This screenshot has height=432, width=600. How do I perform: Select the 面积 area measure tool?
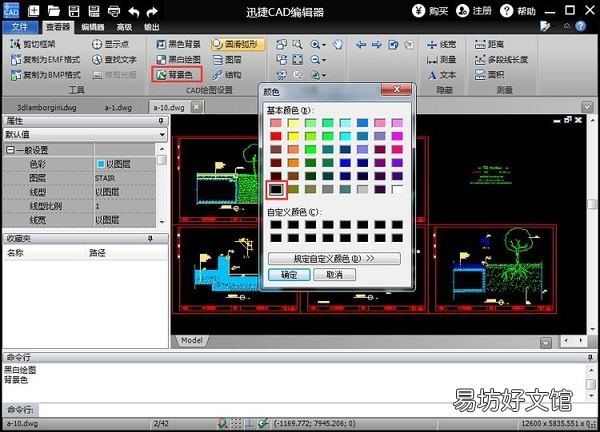[x=489, y=75]
